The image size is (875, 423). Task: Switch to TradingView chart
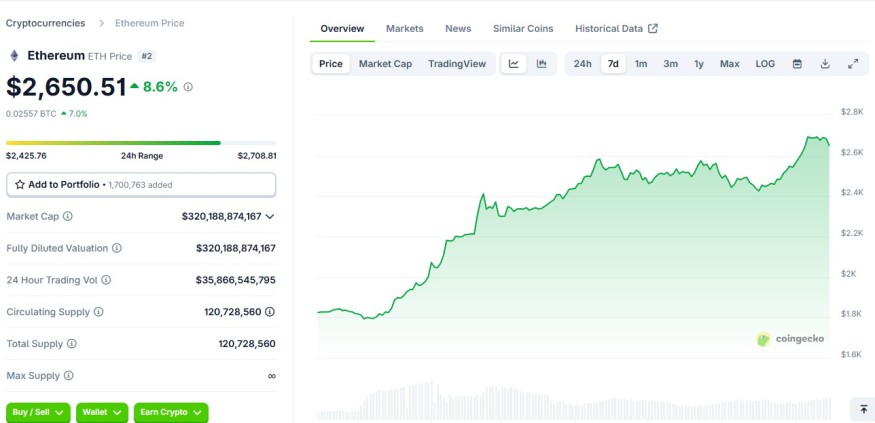click(x=457, y=64)
